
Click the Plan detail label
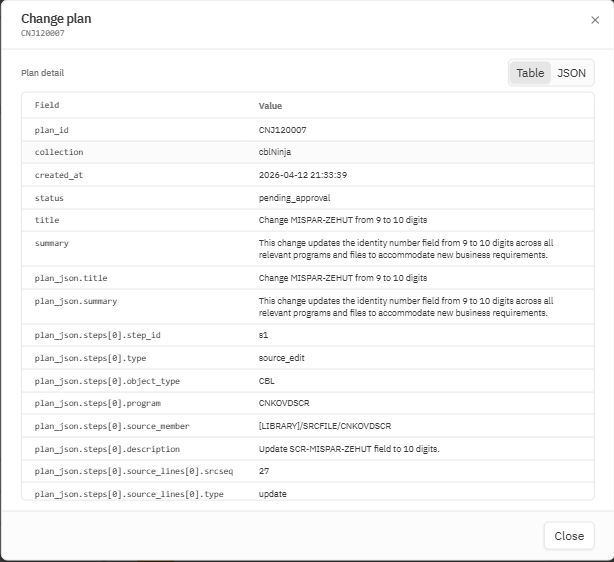(x=42, y=73)
